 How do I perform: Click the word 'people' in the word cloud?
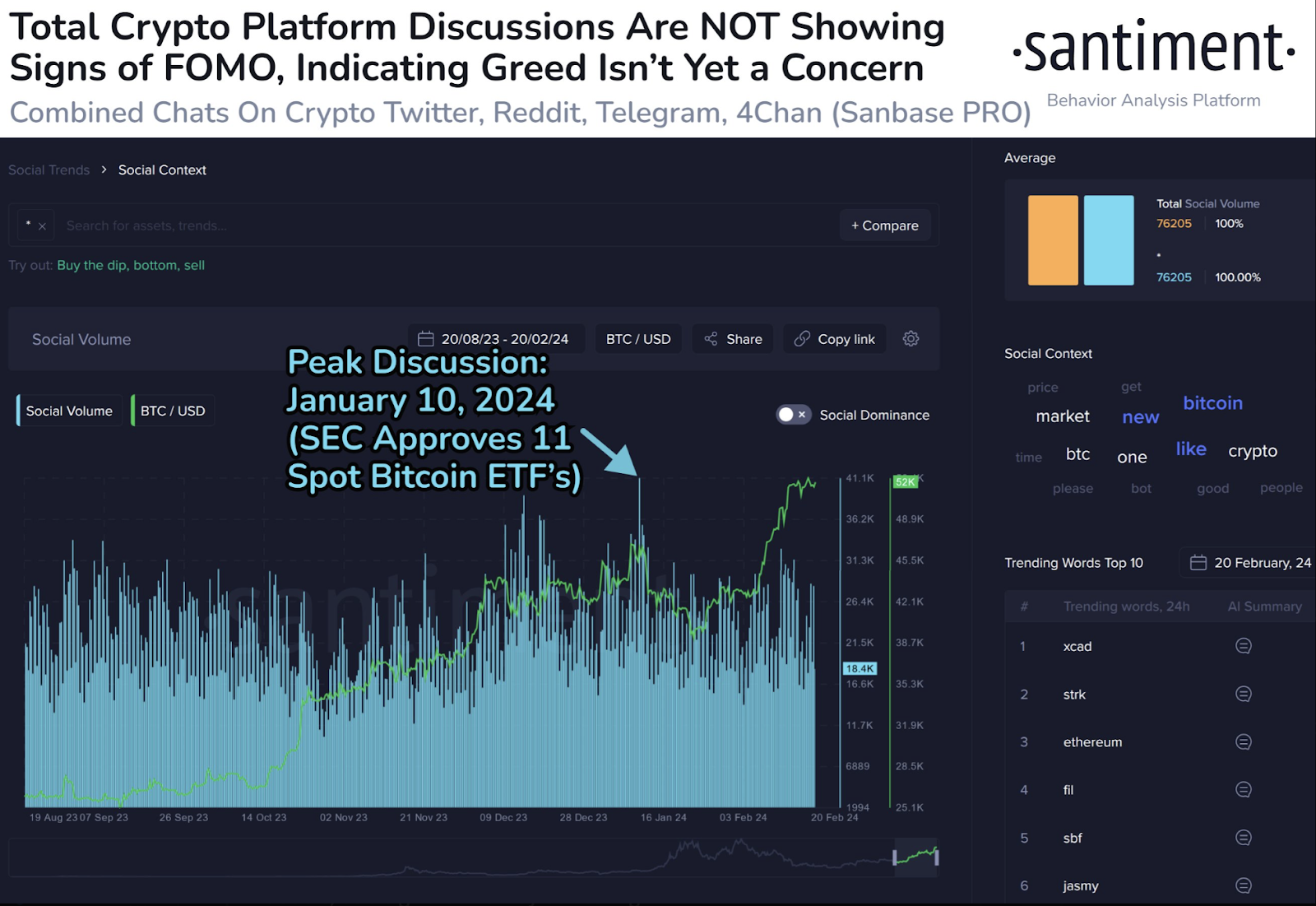(1281, 487)
